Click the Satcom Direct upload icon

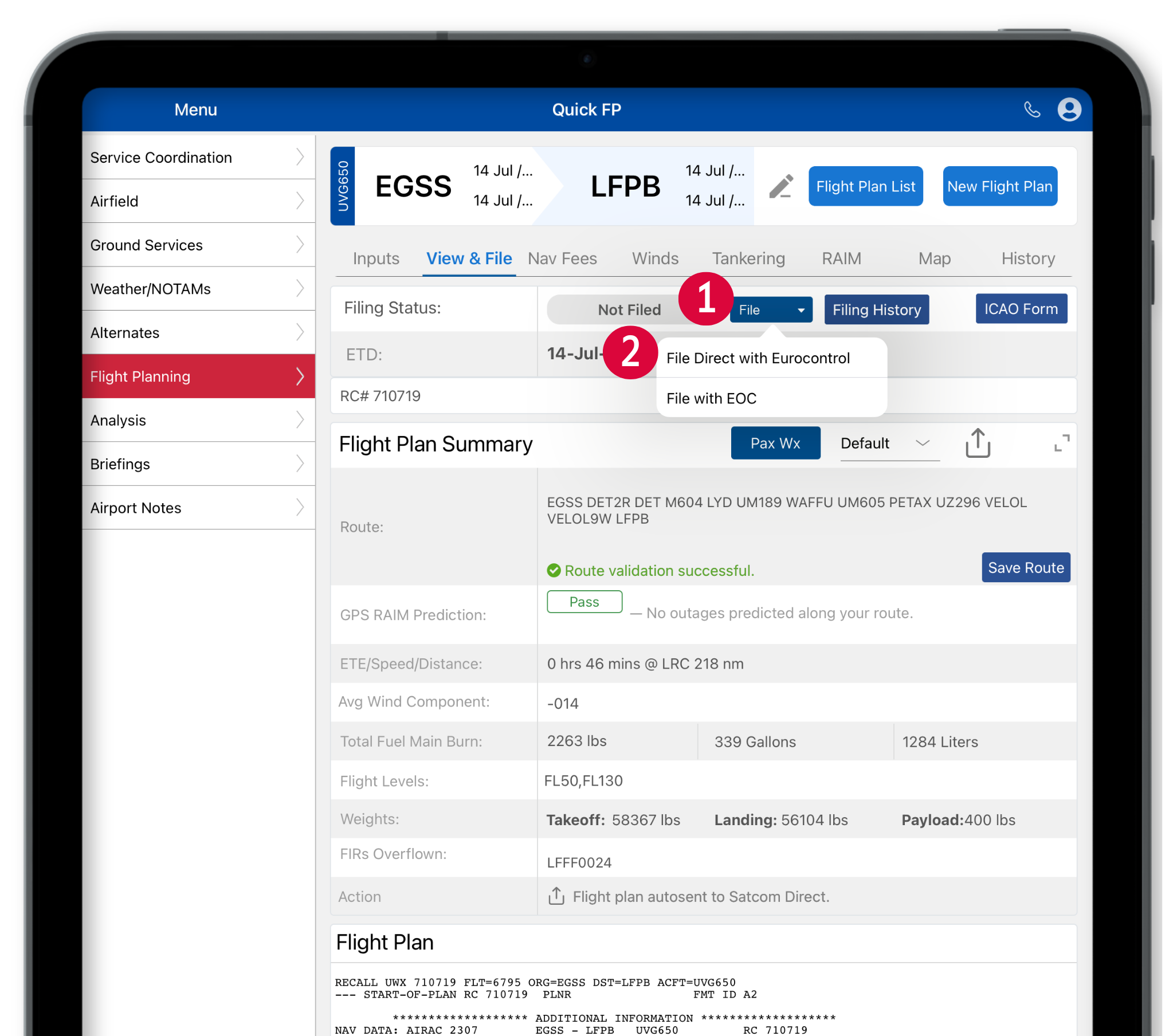point(555,896)
